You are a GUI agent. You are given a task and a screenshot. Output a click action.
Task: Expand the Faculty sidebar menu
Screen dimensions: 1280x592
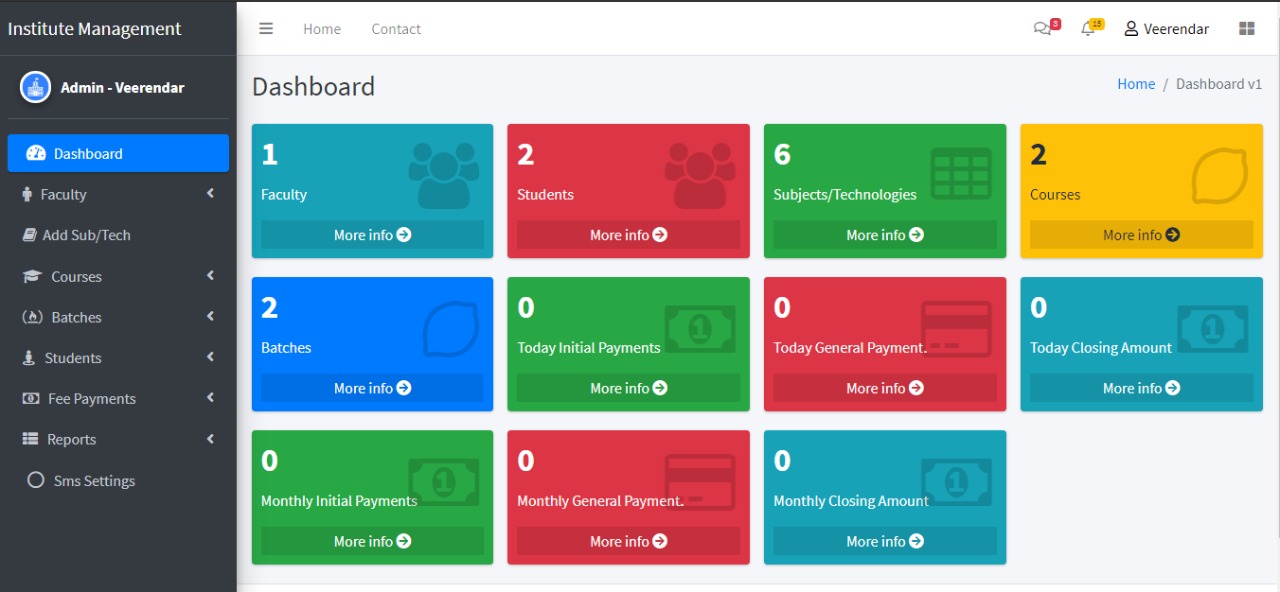click(118, 194)
